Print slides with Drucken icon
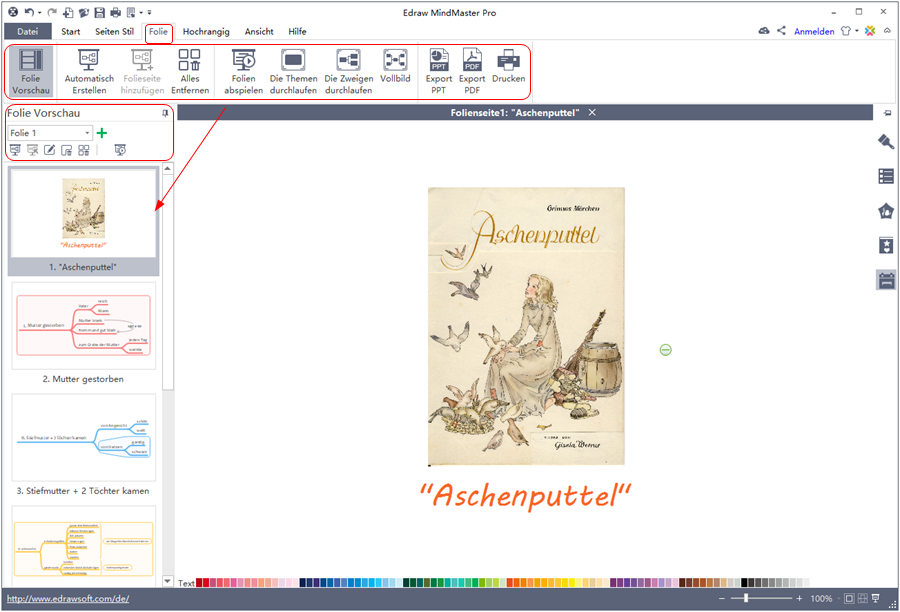 [x=508, y=60]
